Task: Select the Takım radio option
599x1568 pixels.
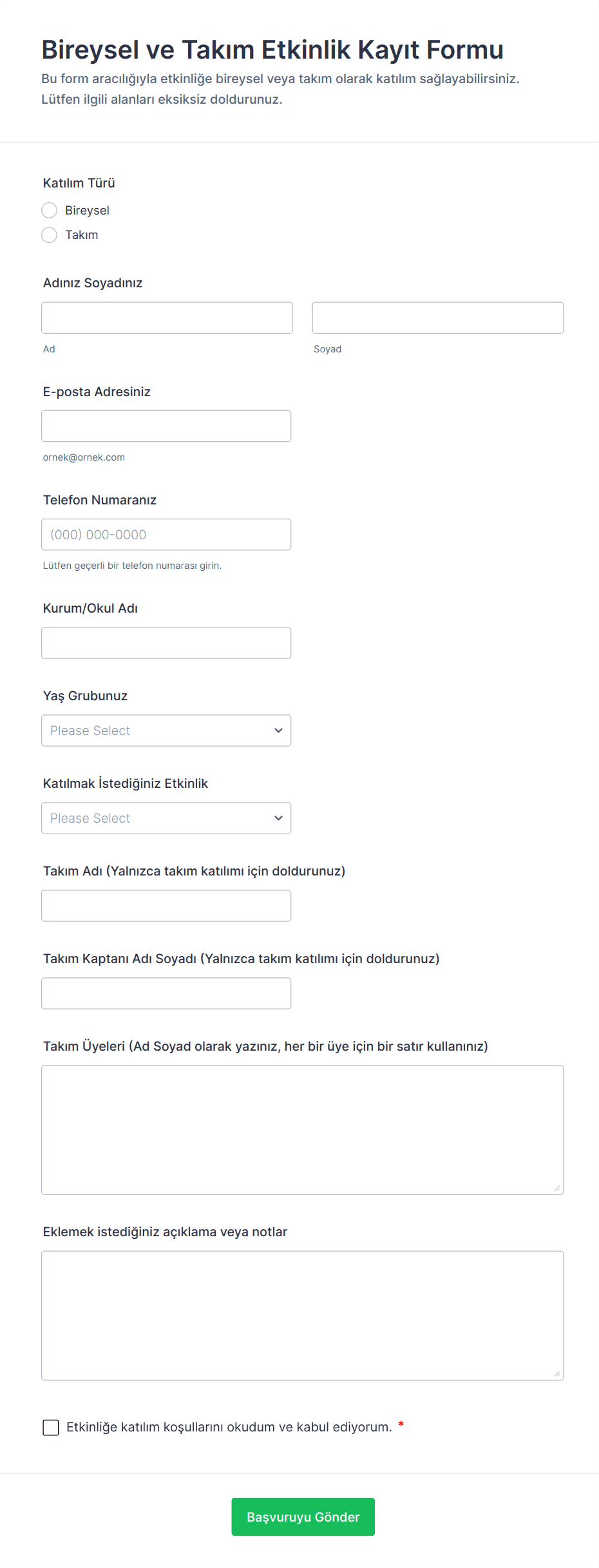Action: point(50,235)
